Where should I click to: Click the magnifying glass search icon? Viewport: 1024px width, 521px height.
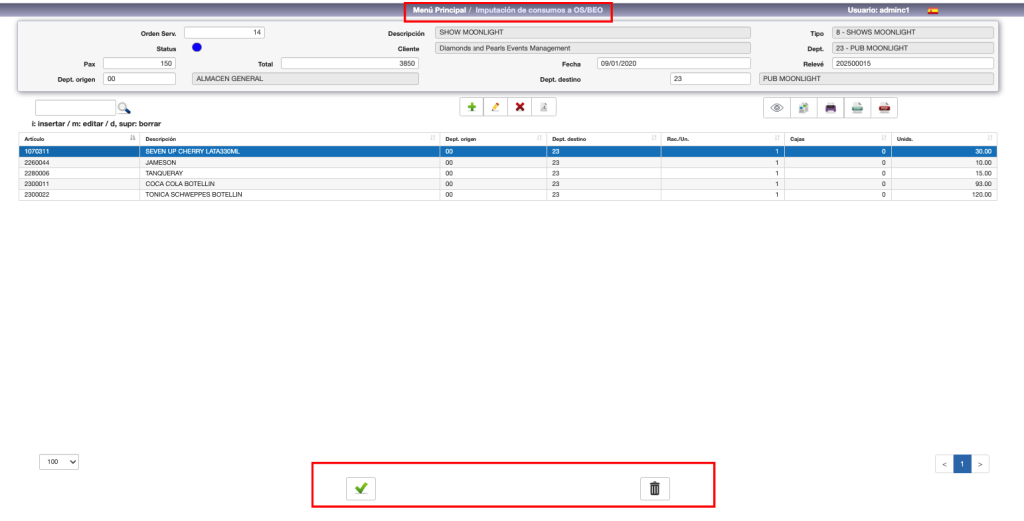124,108
